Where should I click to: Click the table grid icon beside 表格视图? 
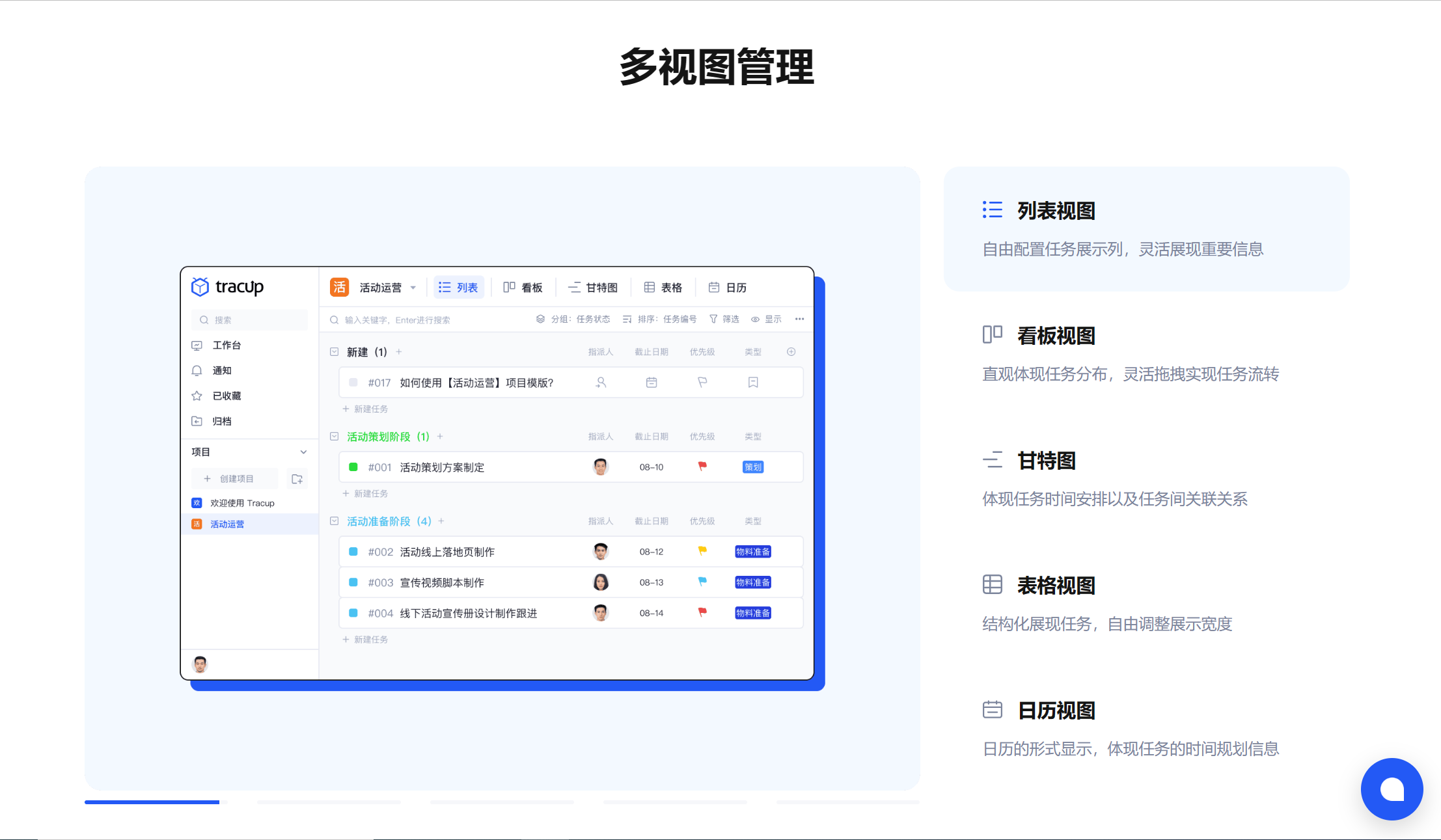click(992, 584)
